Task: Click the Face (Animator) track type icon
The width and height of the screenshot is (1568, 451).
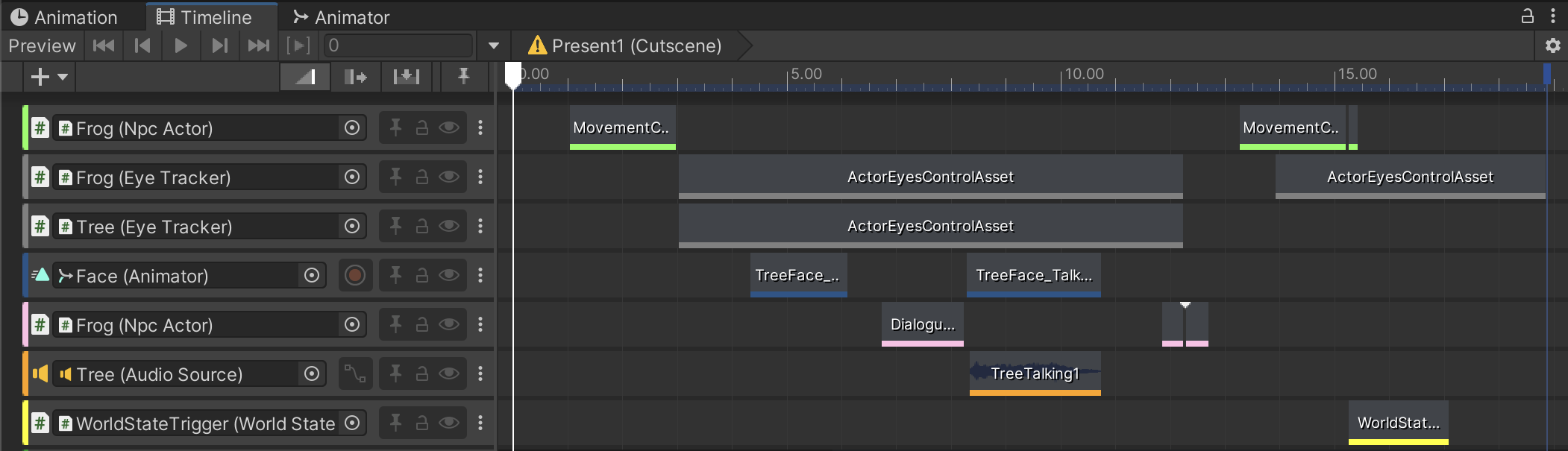Action: (x=40, y=275)
